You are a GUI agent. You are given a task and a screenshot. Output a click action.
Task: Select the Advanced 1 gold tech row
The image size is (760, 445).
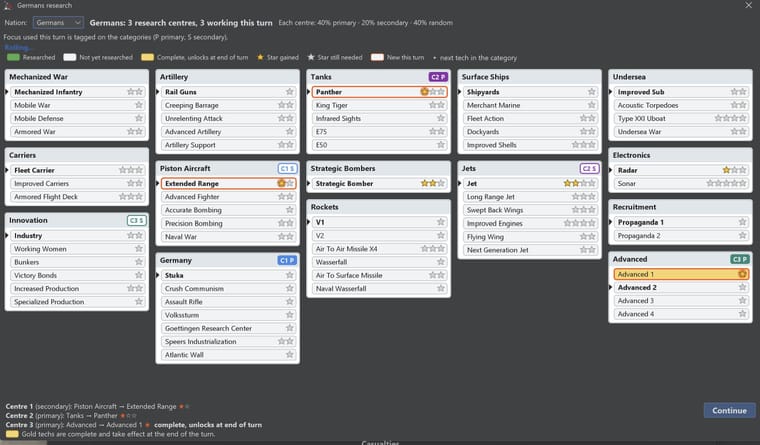coord(681,274)
